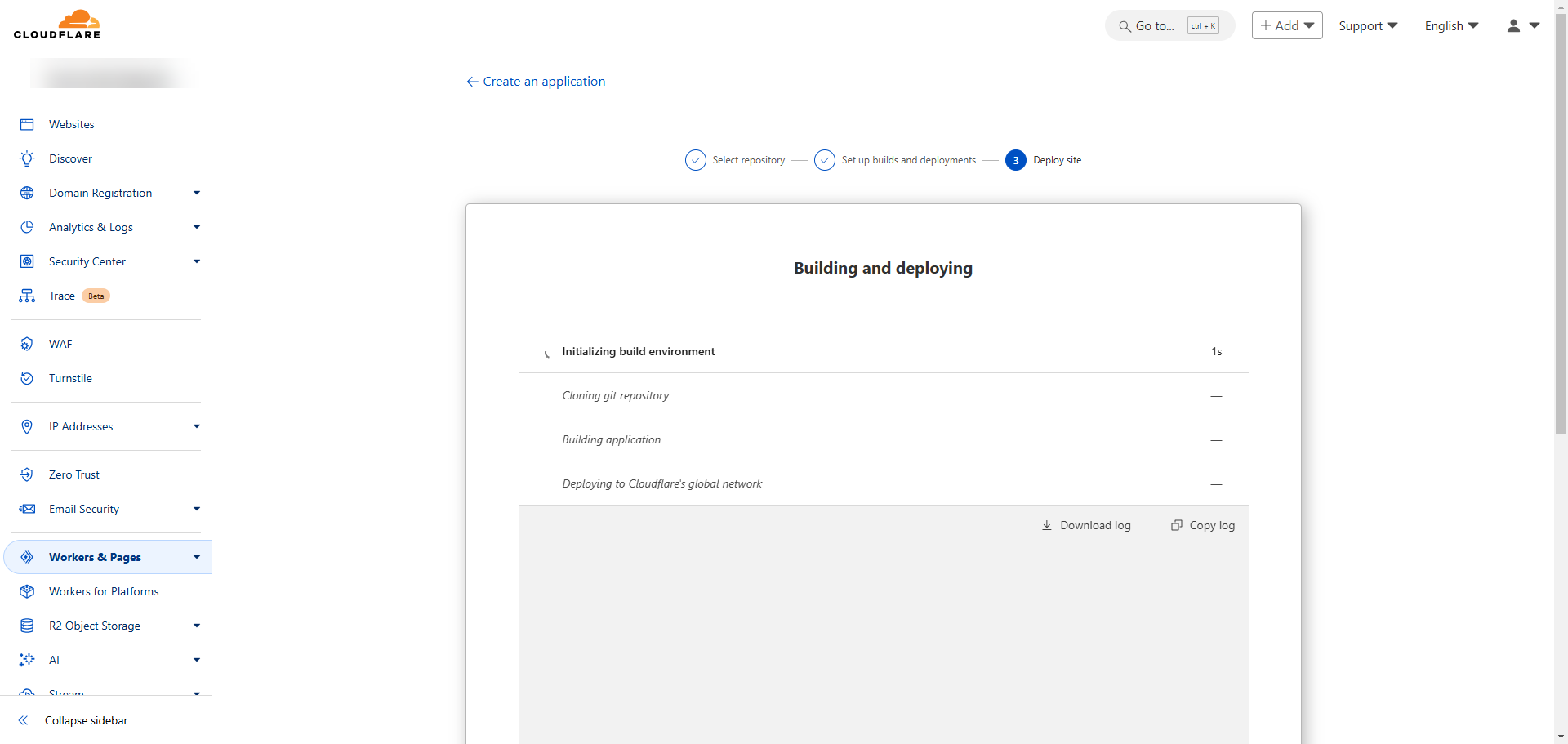
Task: Click the Email Security envelope icon
Action: pos(27,509)
